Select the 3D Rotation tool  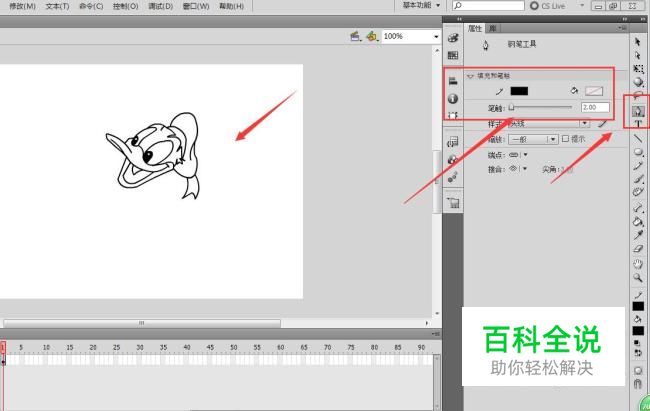point(638,82)
